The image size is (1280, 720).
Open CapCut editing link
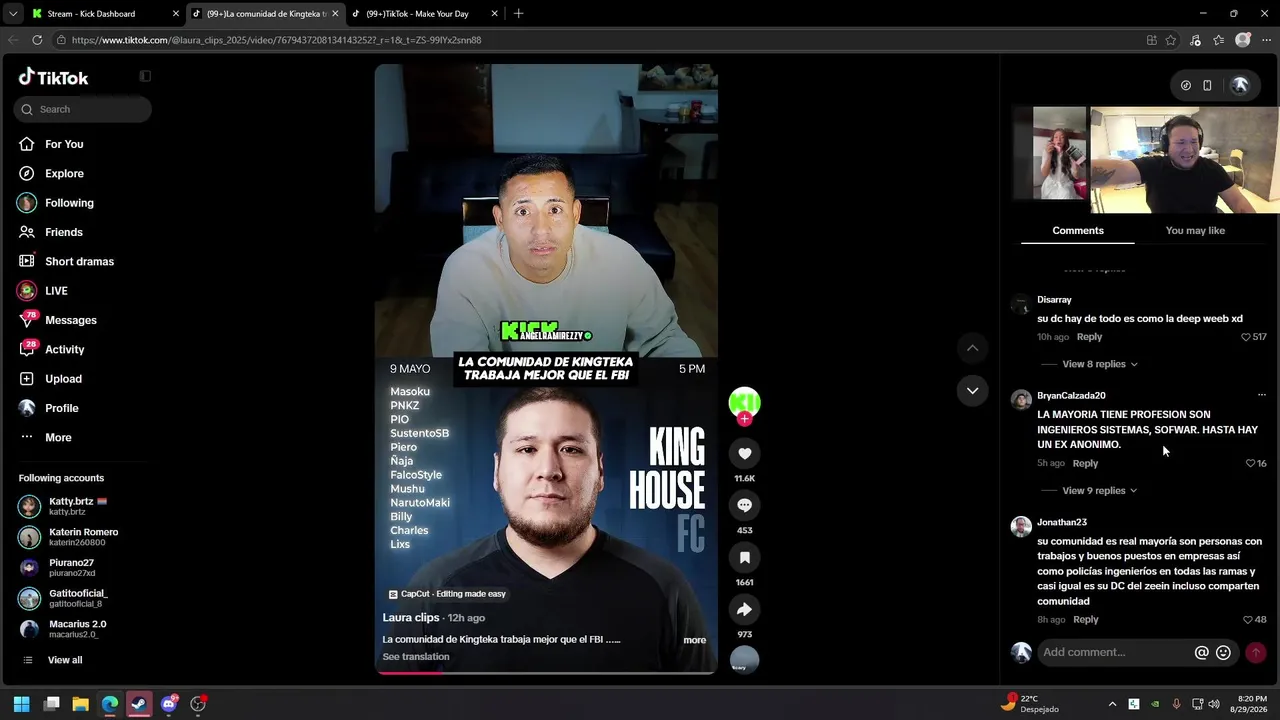tap(447, 594)
